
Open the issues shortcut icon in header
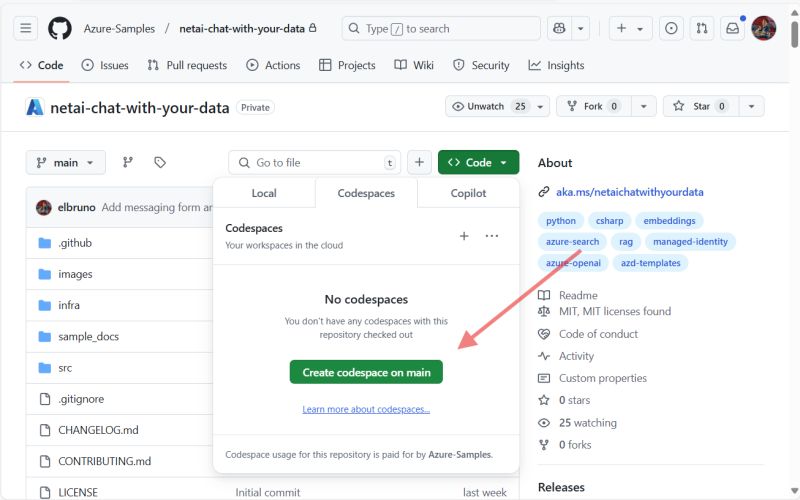coord(671,29)
